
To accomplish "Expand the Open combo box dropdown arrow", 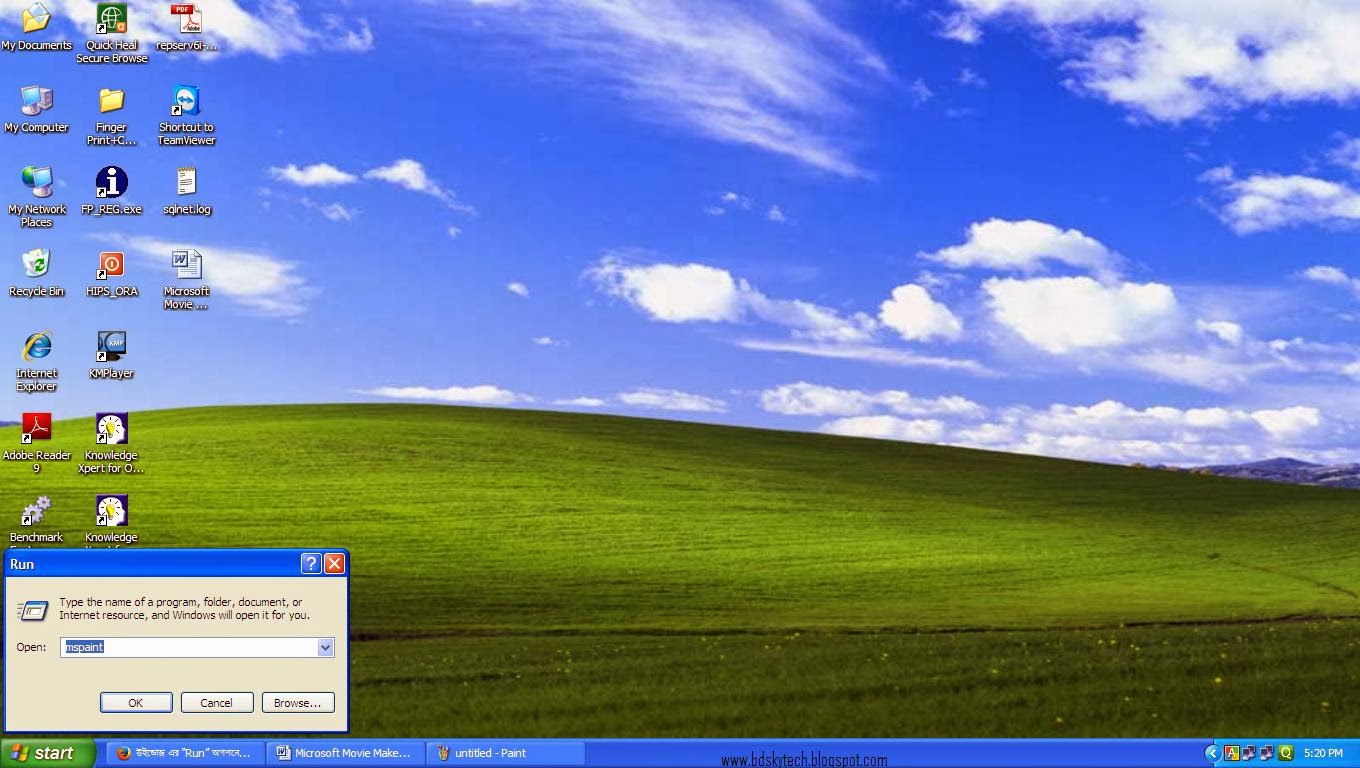I will click(x=325, y=647).
